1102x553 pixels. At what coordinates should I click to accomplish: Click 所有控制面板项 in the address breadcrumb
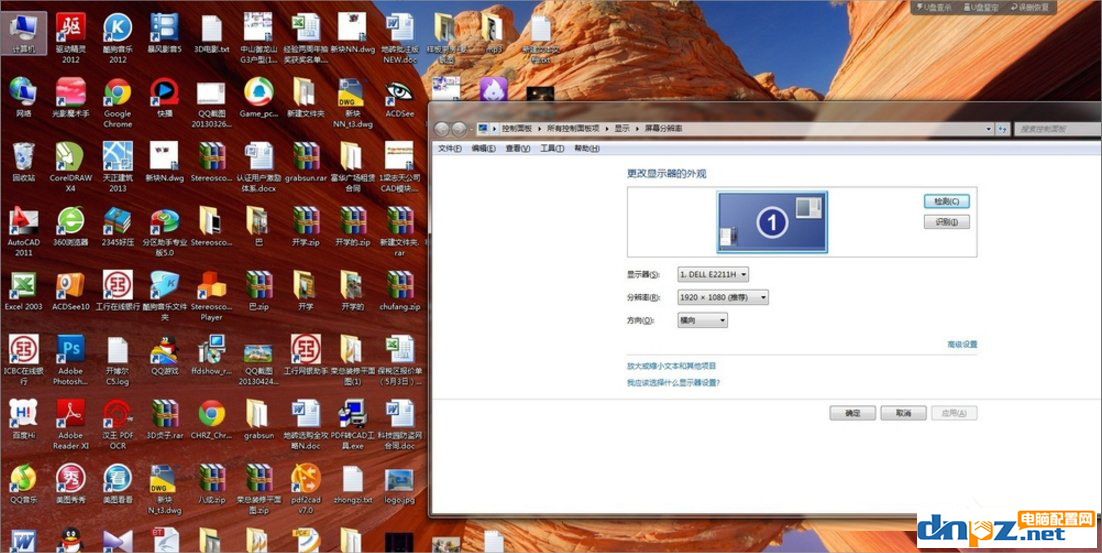point(573,129)
